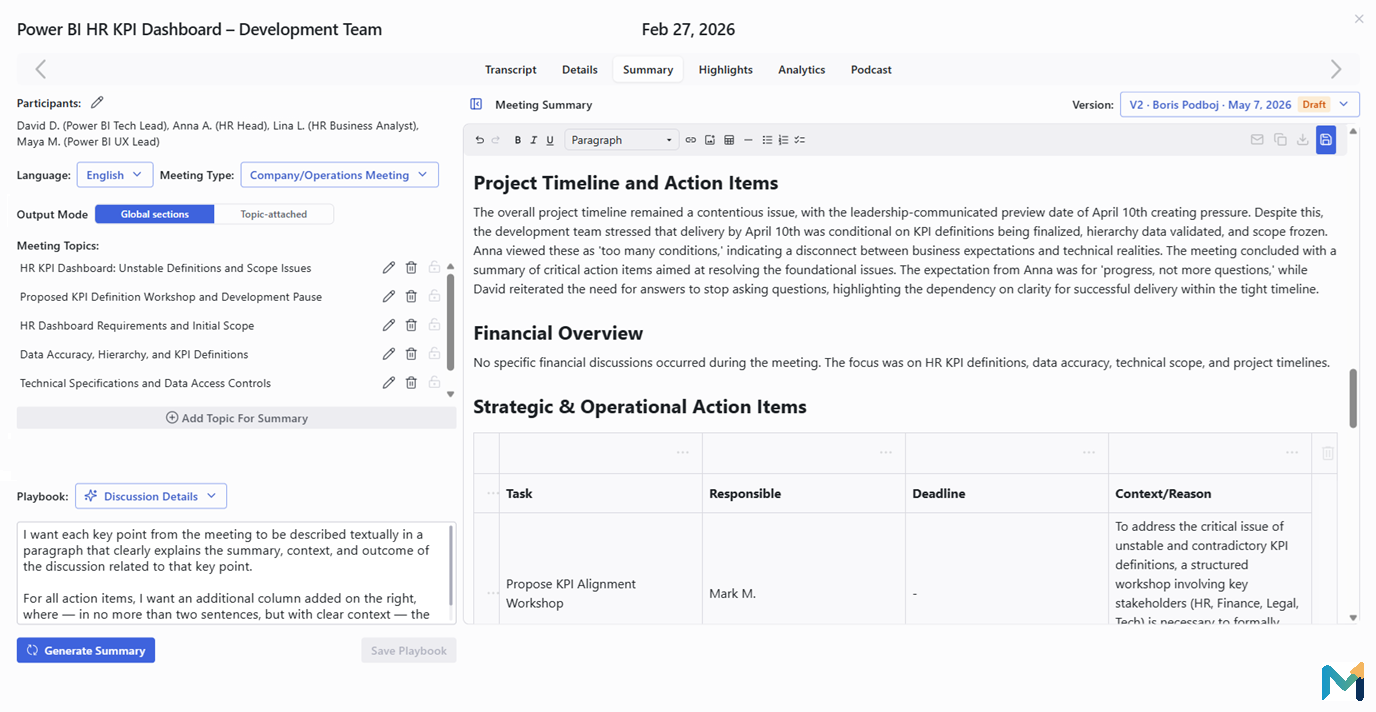Select Topic-attached output mode
1376x712 pixels.
(274, 214)
